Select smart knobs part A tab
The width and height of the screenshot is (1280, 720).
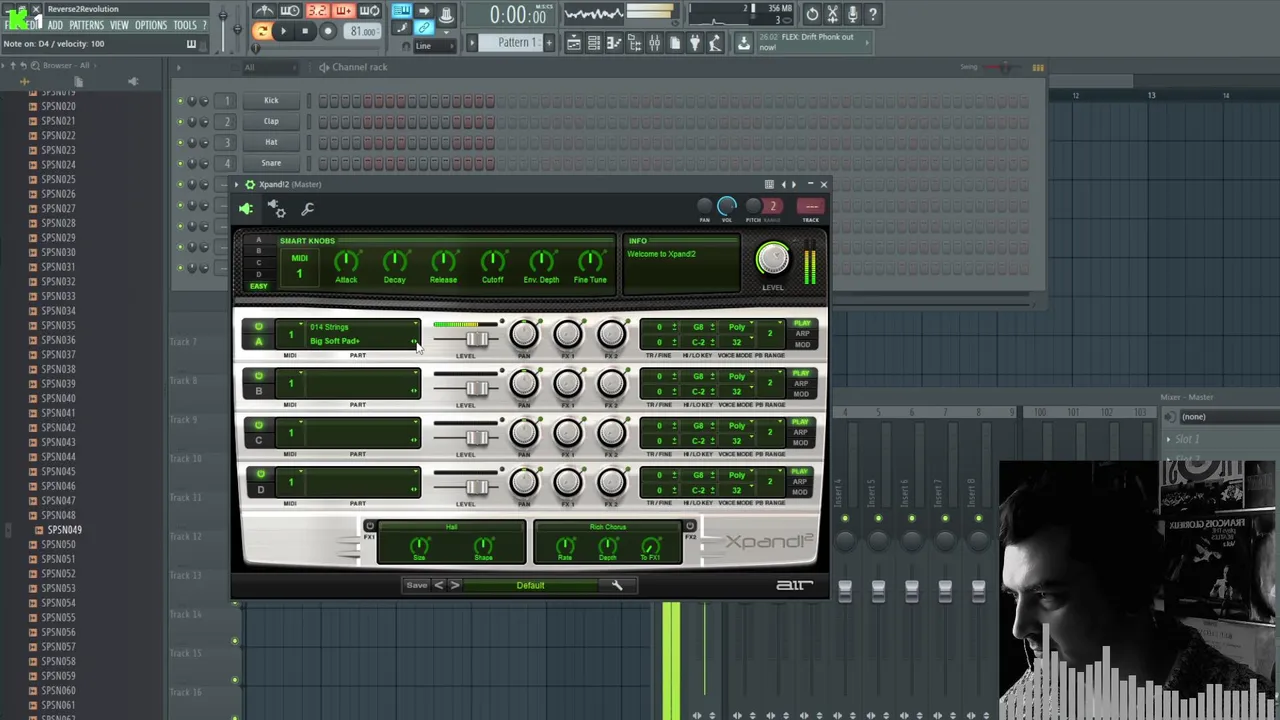[259, 240]
